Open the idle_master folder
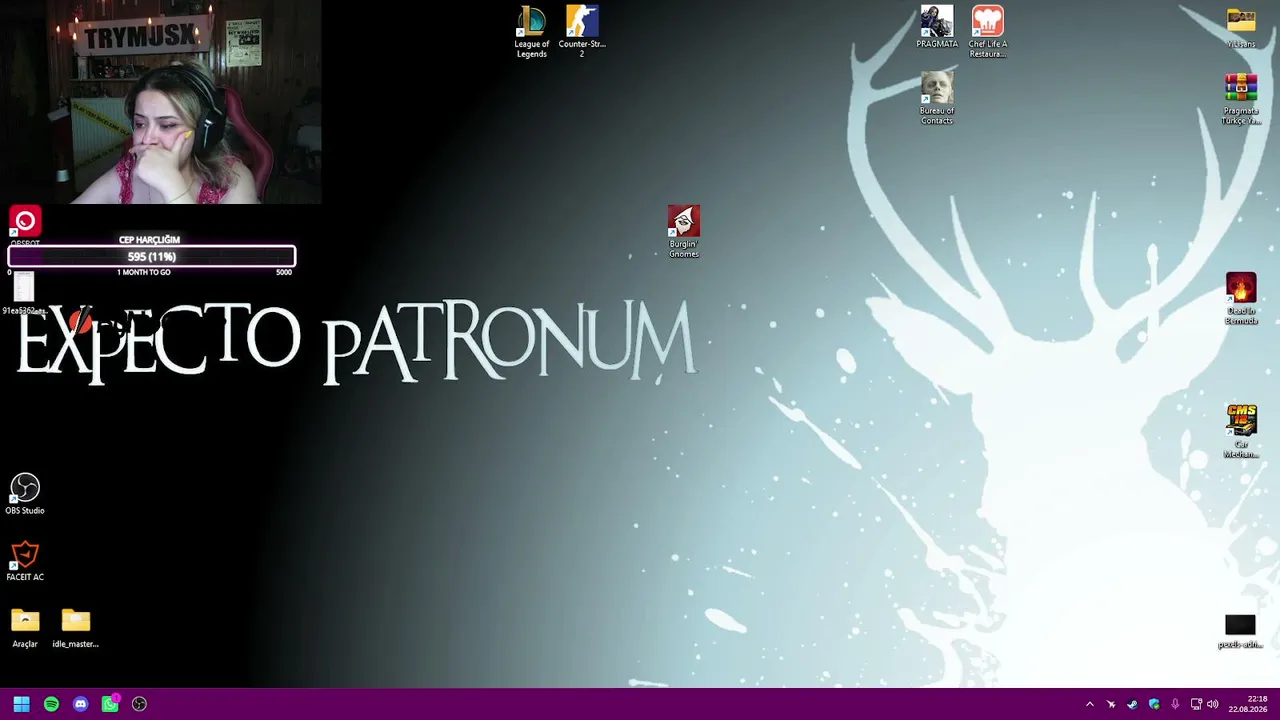Viewport: 1280px width, 720px height. click(75, 629)
